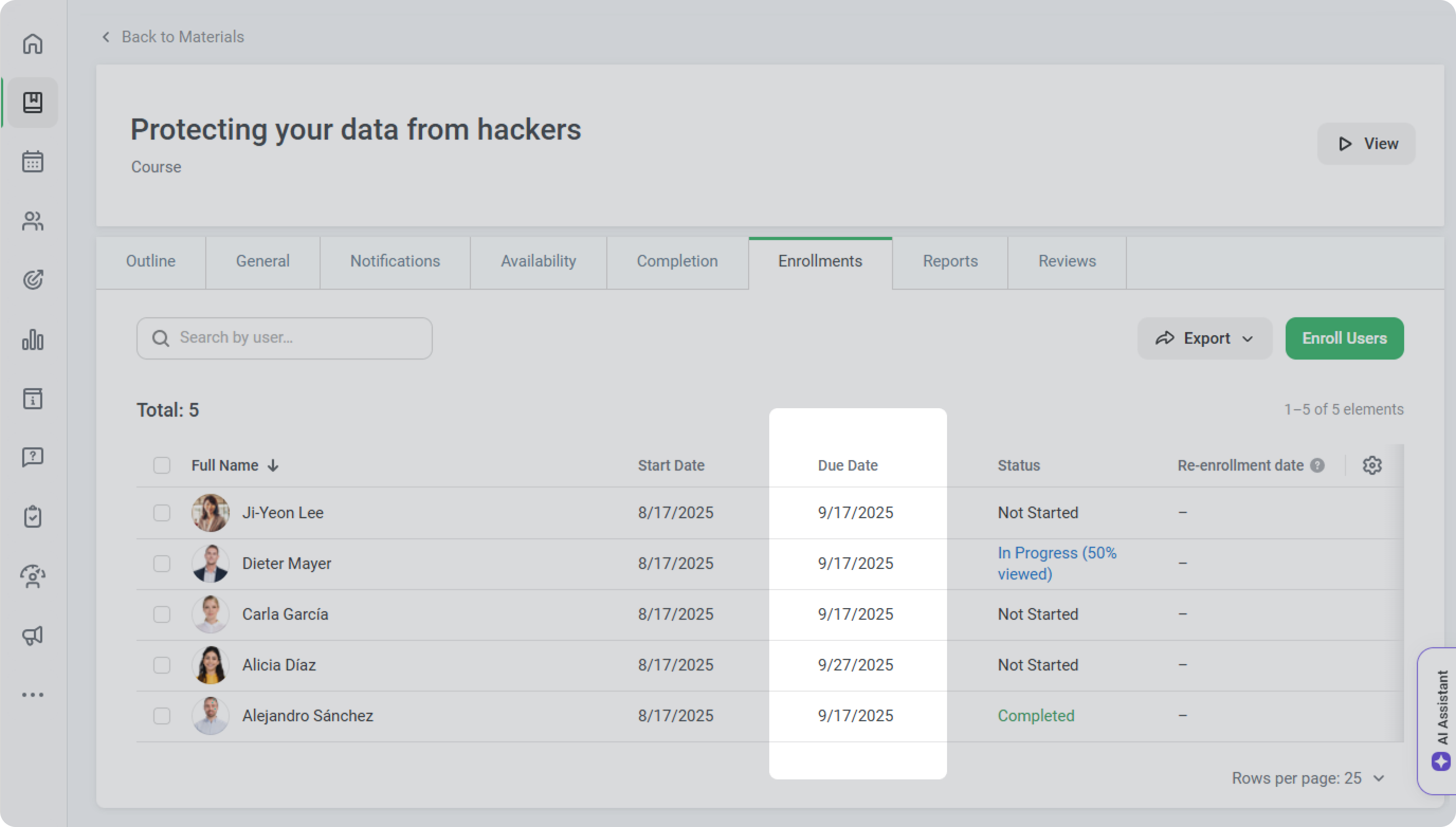Open the Home icon in sidebar

coord(32,44)
